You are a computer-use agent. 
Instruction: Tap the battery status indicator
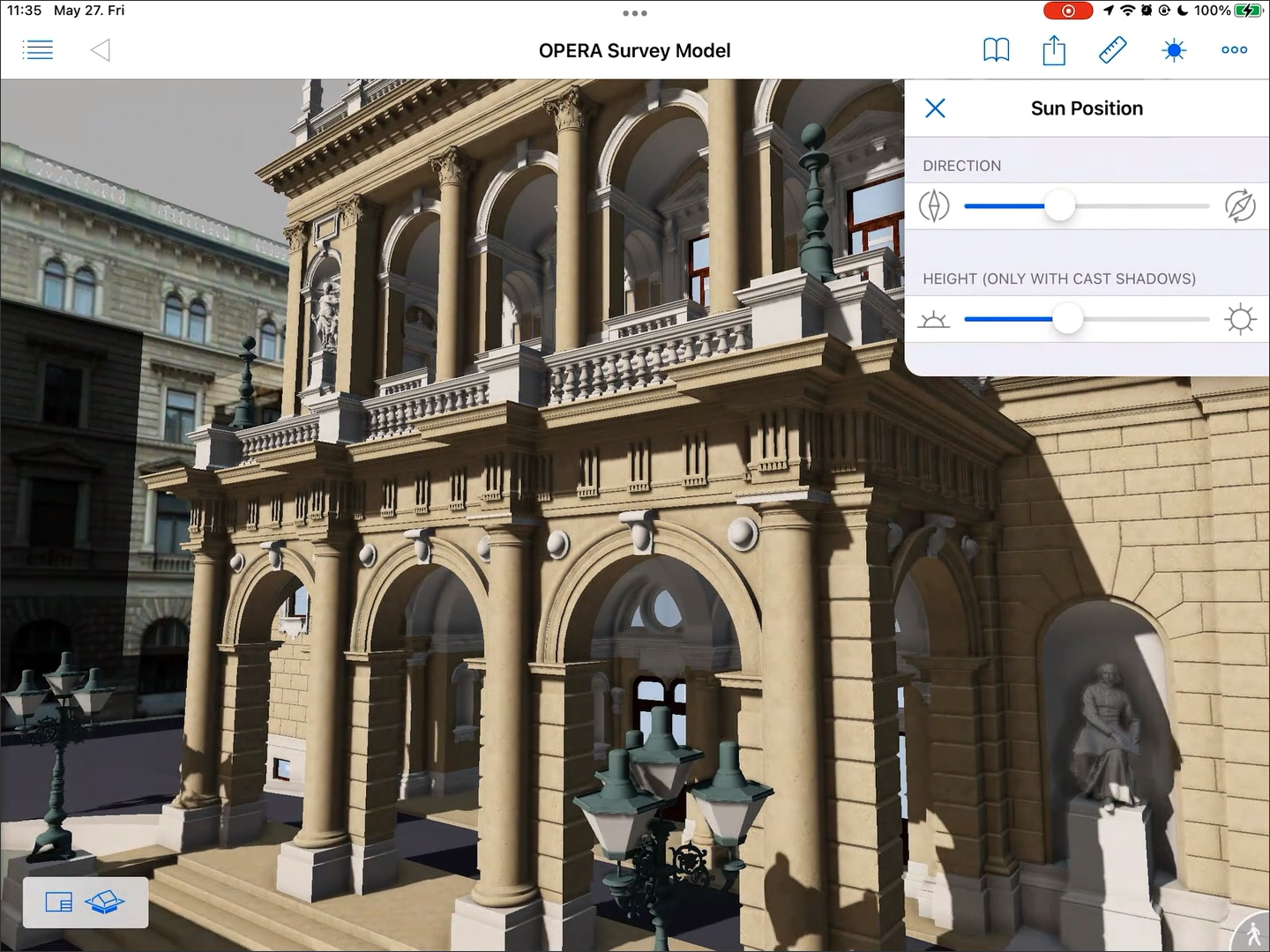[x=1248, y=11]
